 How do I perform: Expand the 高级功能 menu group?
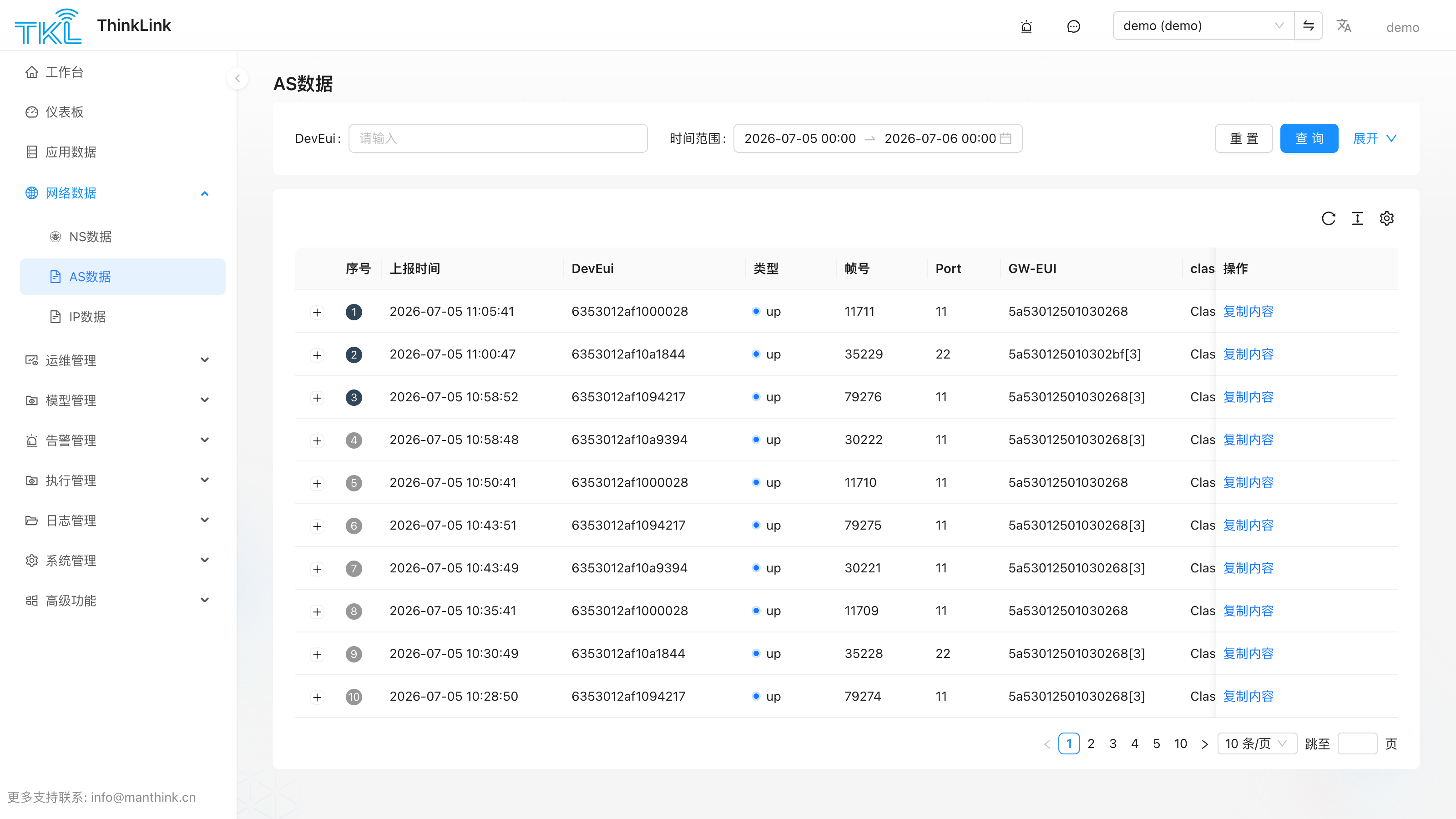205,601
